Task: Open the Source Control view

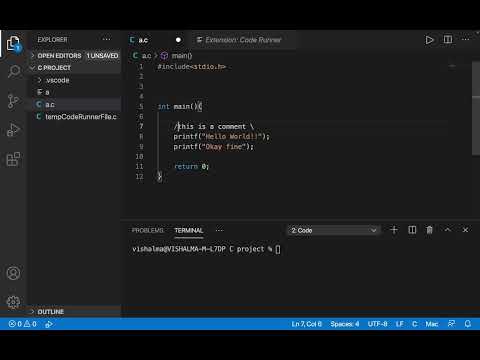Action: pos(13,101)
